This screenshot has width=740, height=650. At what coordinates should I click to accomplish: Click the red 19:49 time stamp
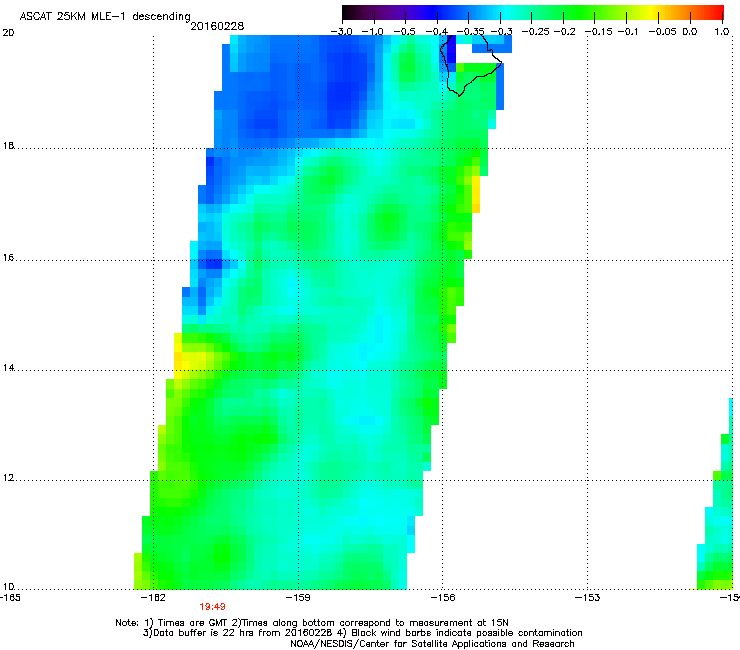point(212,607)
